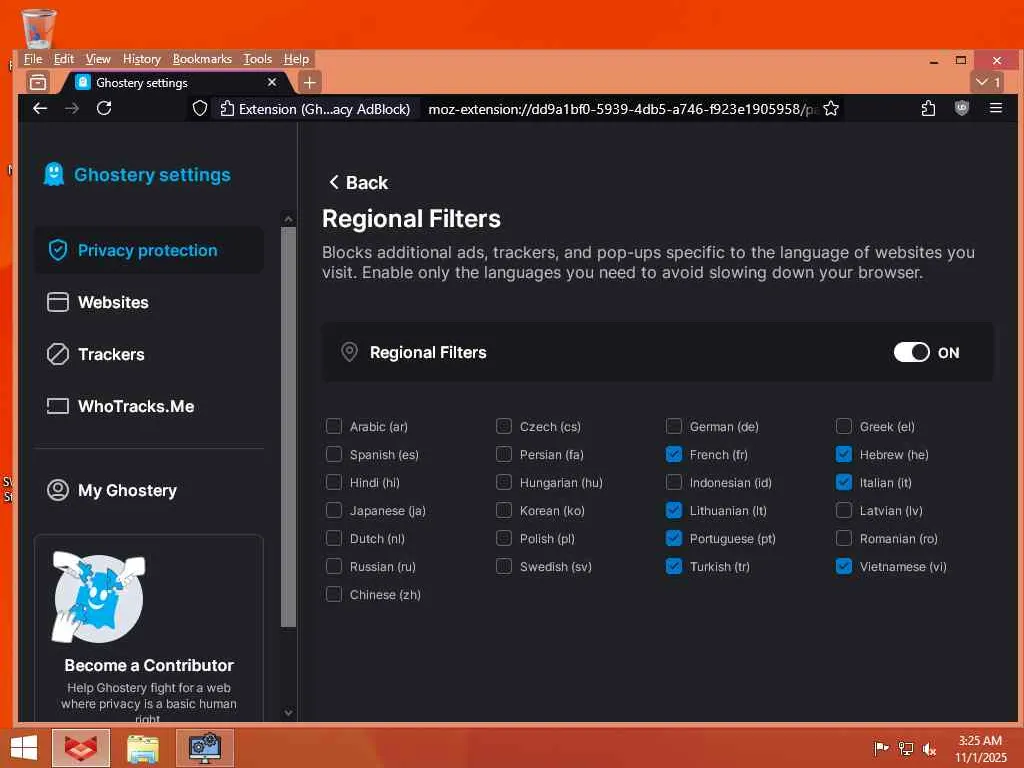Click the Websites window icon in sidebar
Image resolution: width=1024 pixels, height=768 pixels.
(x=57, y=302)
